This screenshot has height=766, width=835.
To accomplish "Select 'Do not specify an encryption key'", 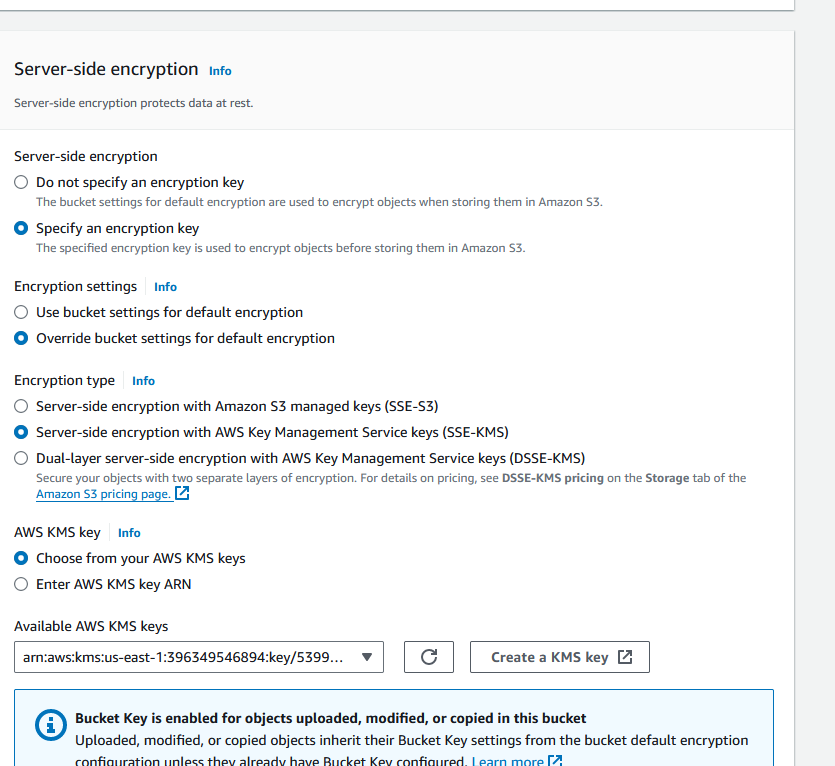I will point(21,183).
